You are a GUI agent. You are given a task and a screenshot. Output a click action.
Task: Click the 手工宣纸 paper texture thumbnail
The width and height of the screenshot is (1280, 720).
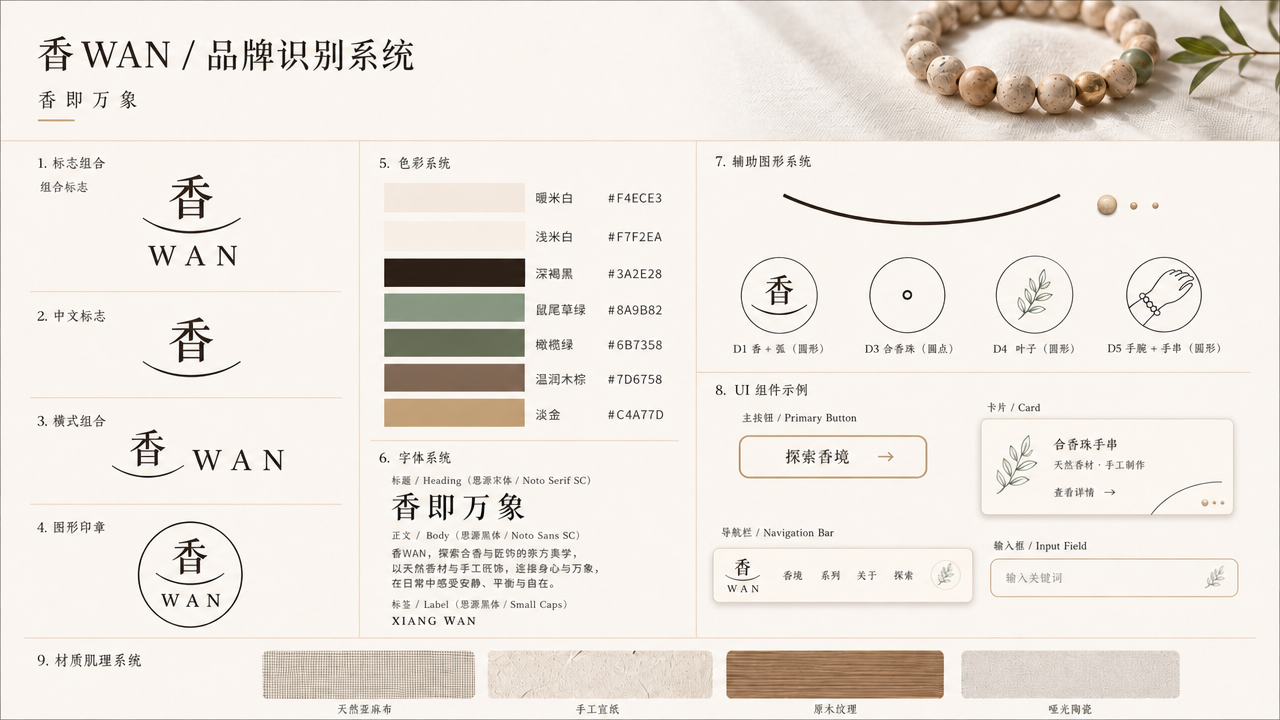click(x=600, y=675)
